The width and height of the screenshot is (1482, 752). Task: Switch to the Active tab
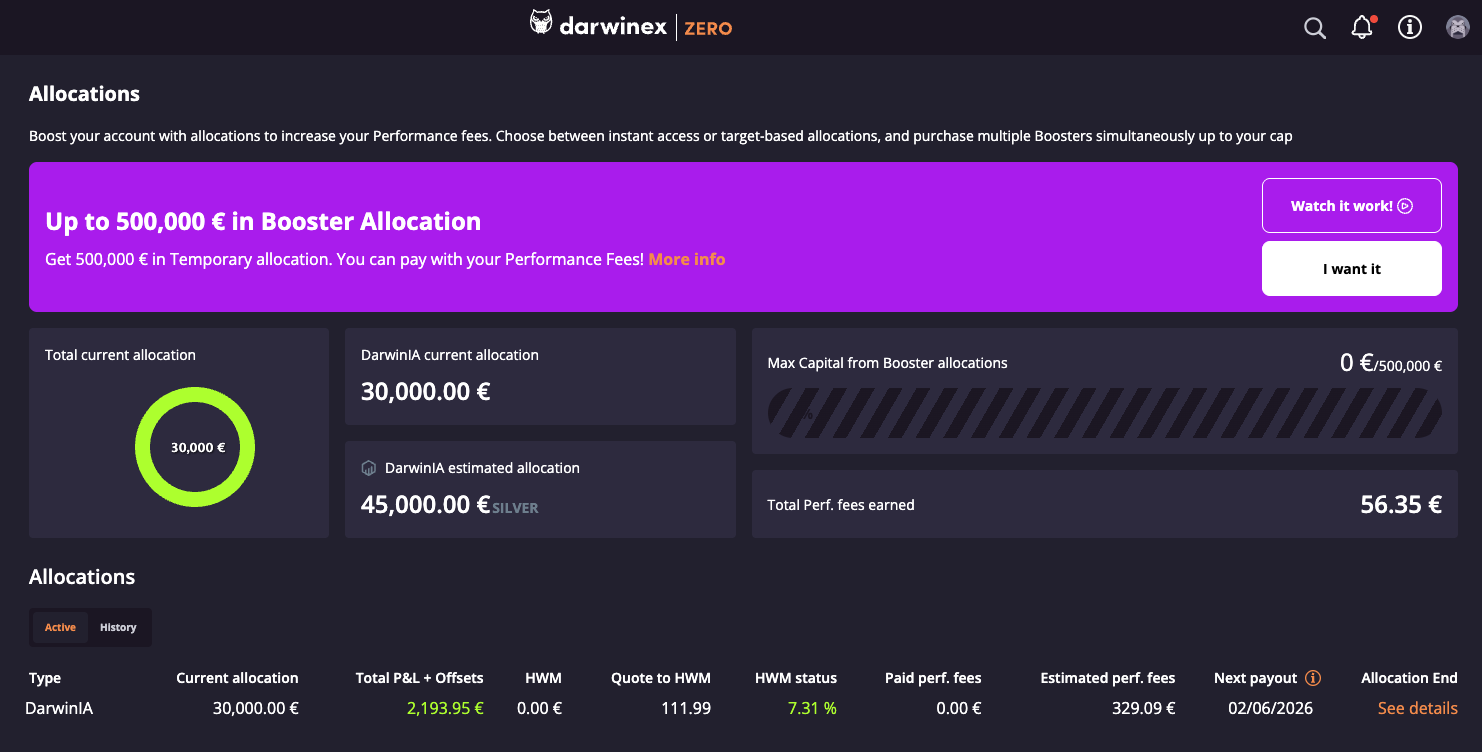pos(60,627)
